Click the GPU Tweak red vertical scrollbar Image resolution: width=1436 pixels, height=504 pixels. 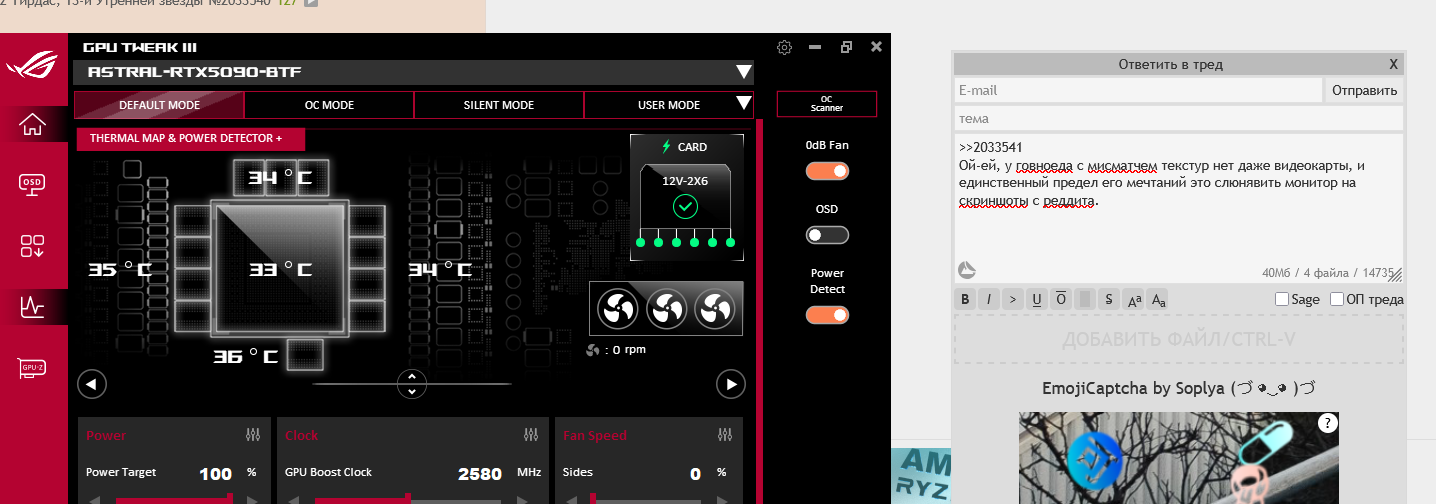tap(759, 310)
